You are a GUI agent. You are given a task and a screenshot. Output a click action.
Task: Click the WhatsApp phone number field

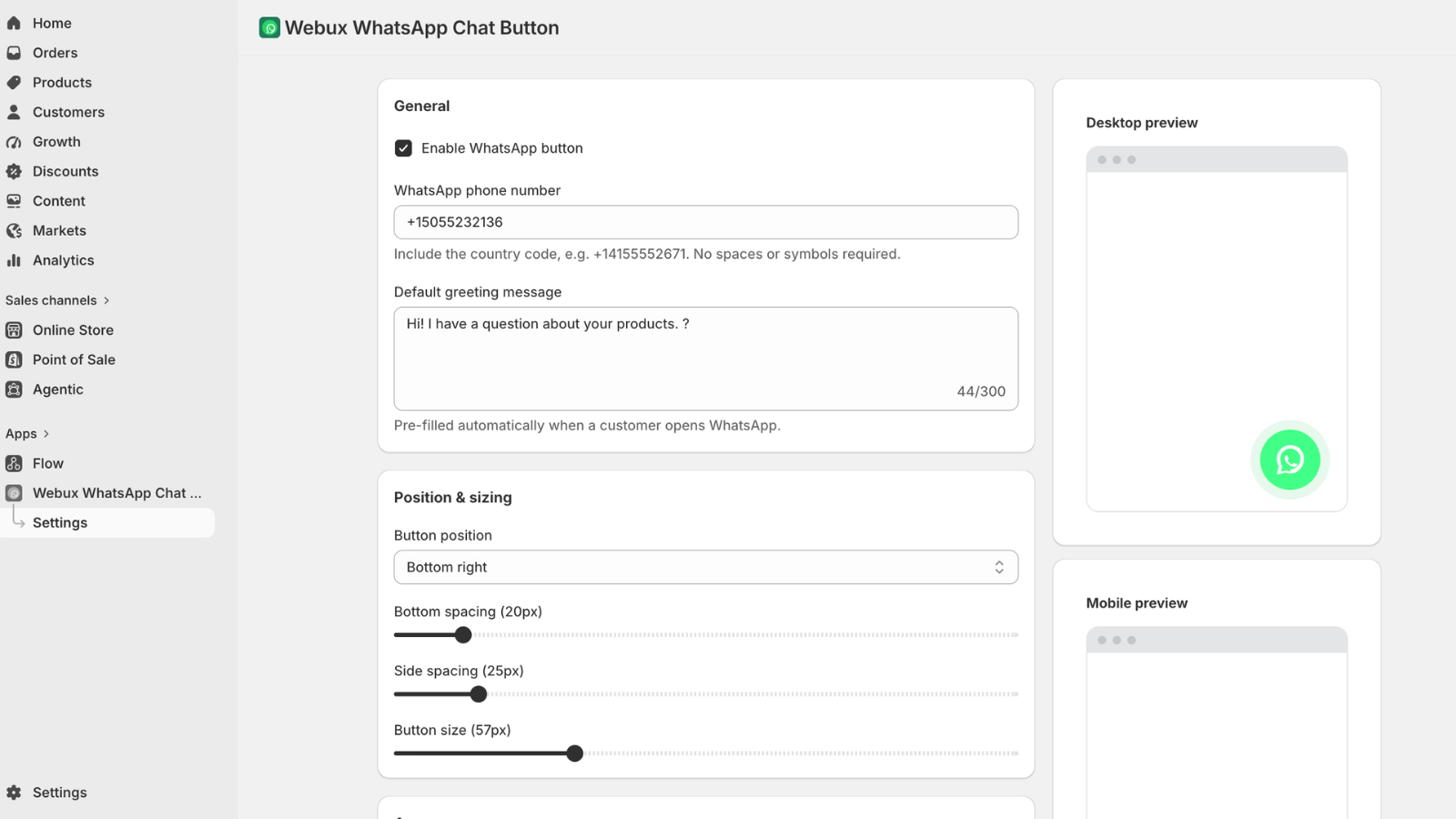point(706,222)
